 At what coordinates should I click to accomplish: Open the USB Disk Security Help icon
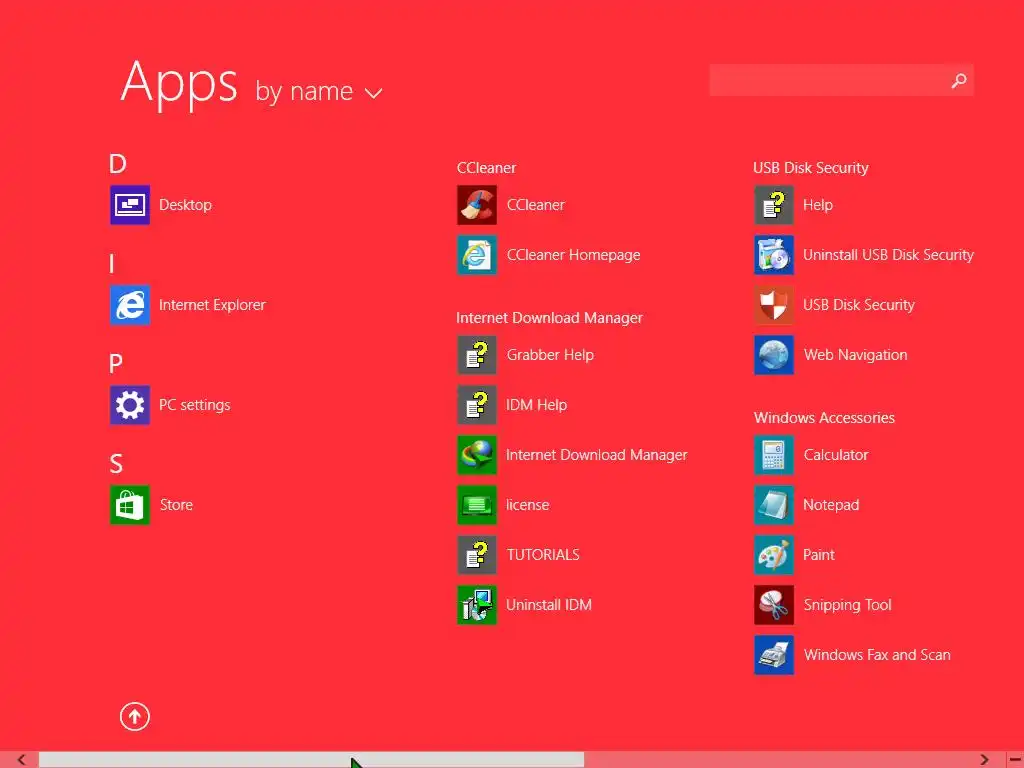click(x=774, y=204)
